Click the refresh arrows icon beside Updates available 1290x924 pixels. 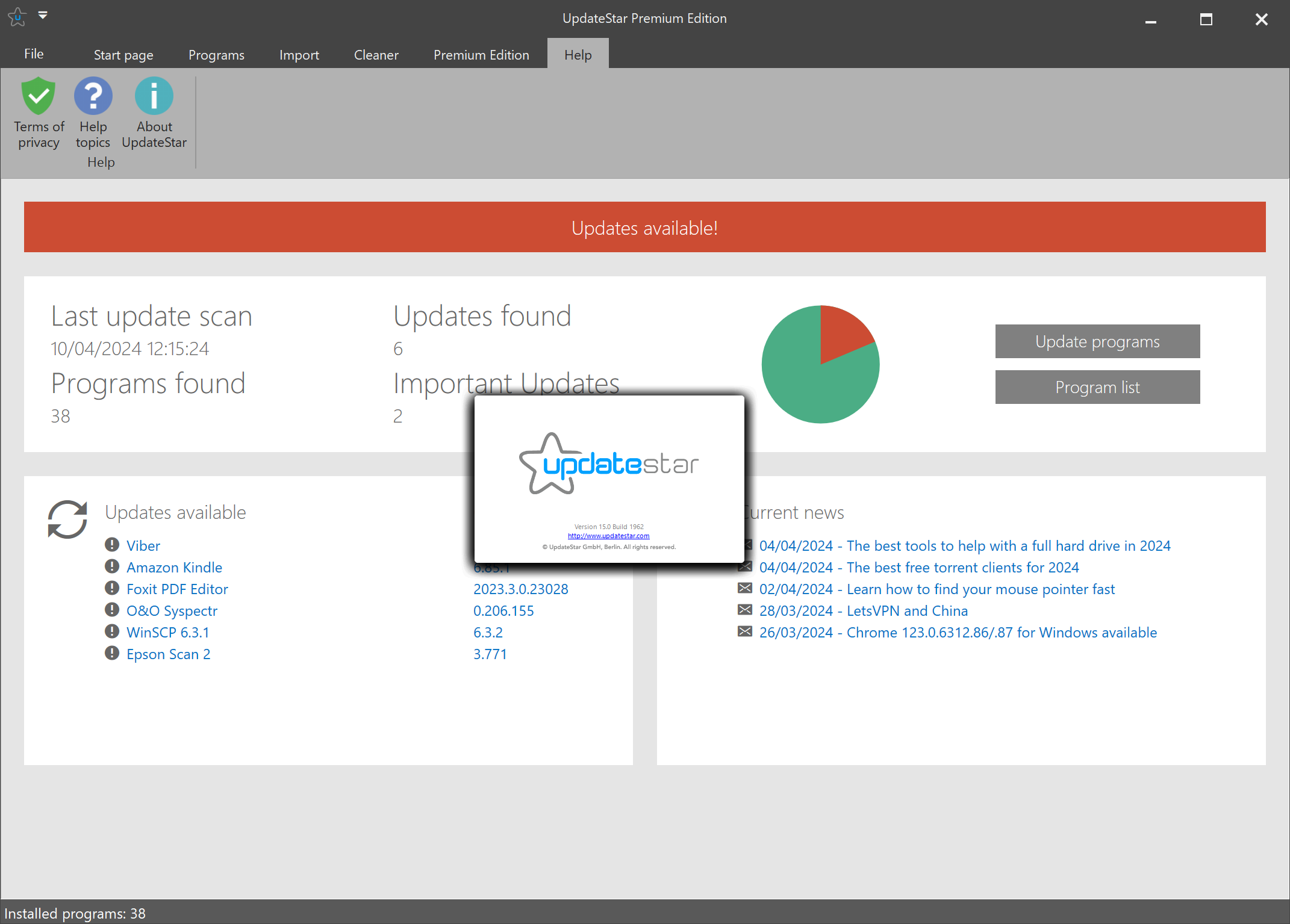point(67,519)
